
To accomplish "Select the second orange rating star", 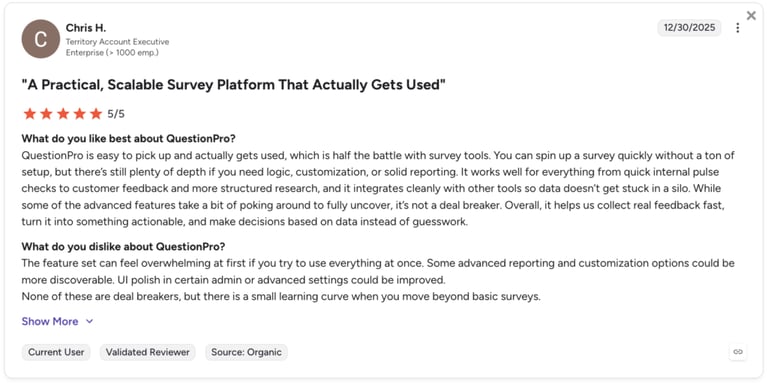I will (x=46, y=114).
